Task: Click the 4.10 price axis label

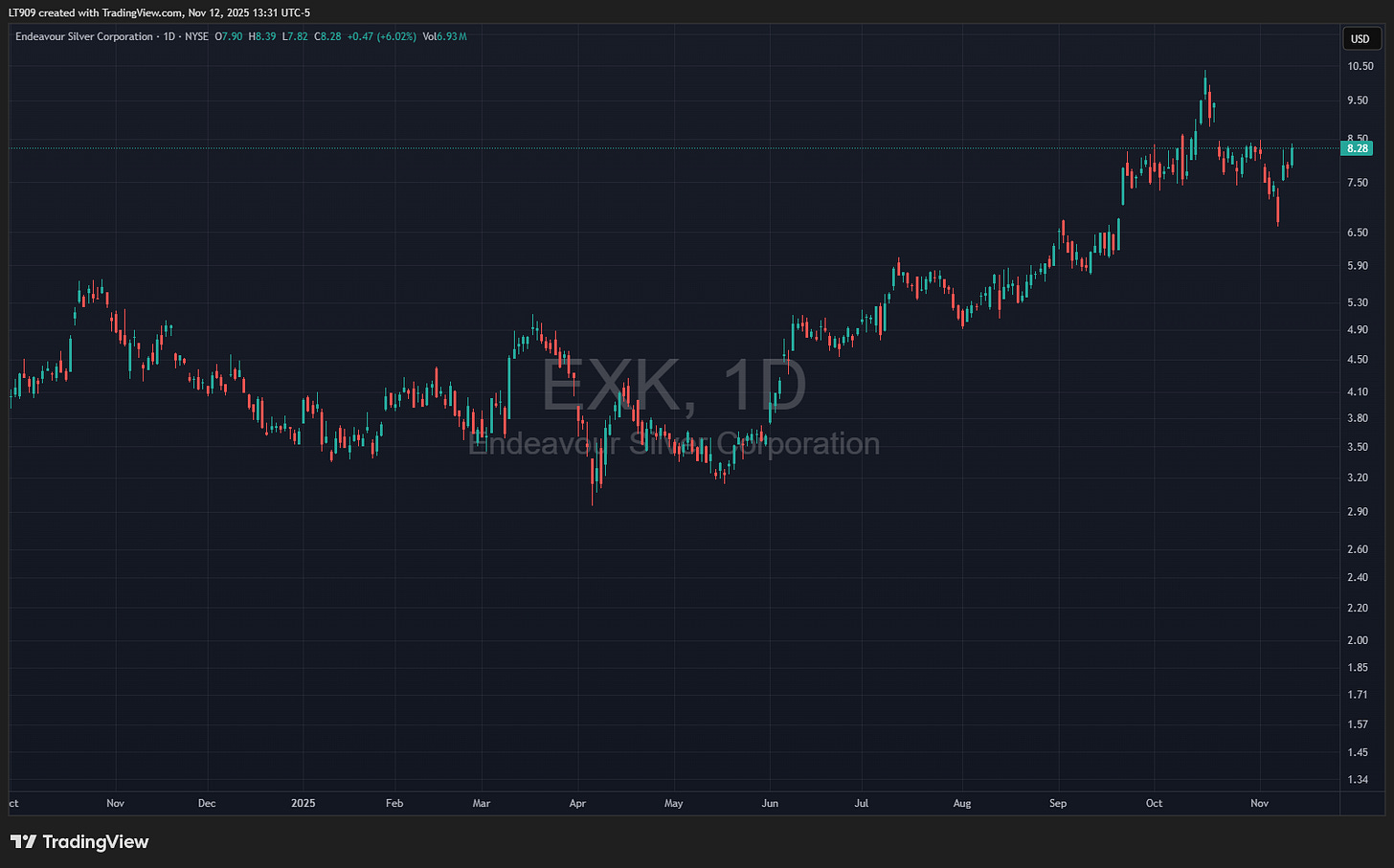Action: coord(1358,392)
